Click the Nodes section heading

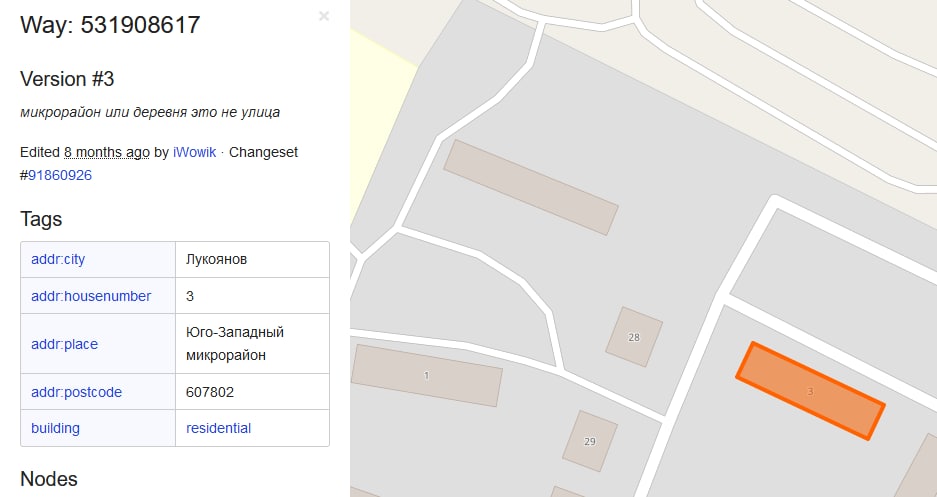[48, 479]
